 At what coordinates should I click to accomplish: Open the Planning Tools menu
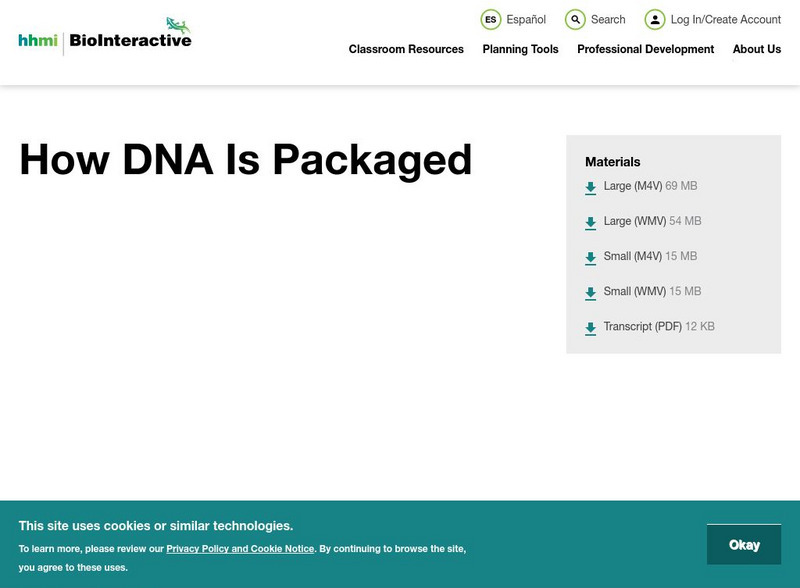tap(519, 49)
